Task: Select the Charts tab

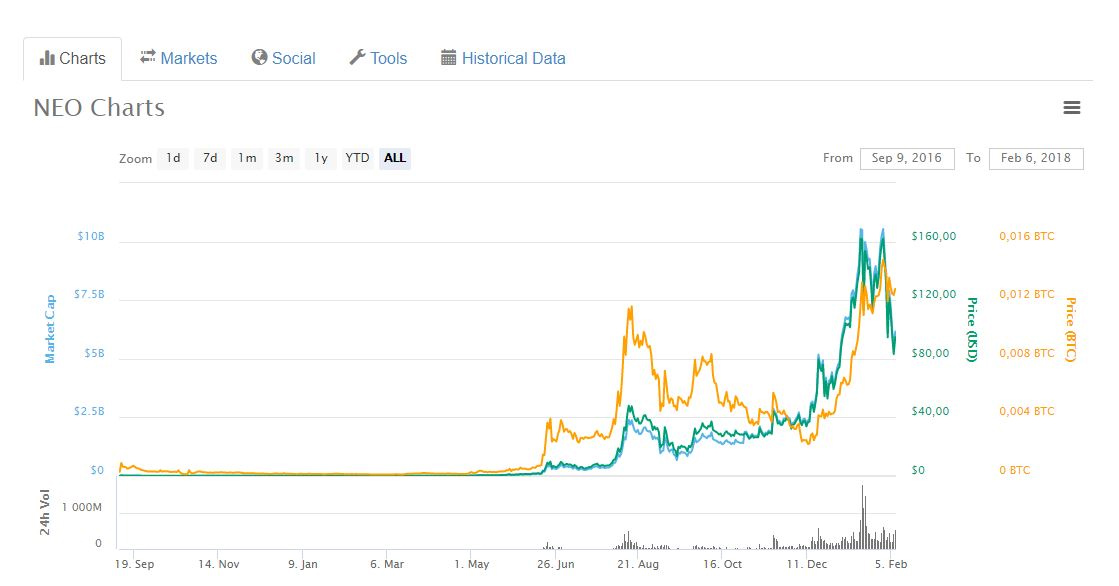Action: [80, 58]
